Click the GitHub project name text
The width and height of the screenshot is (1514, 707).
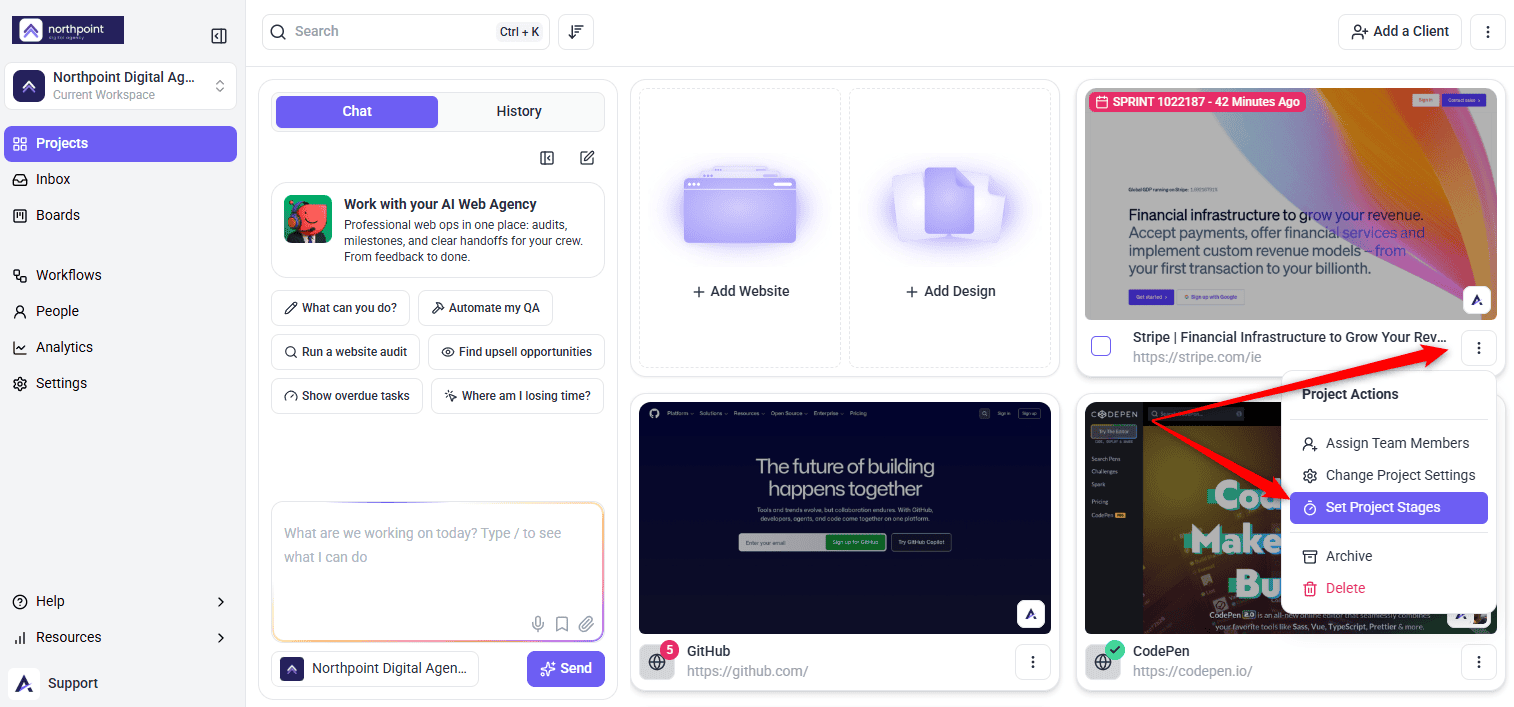[709, 651]
